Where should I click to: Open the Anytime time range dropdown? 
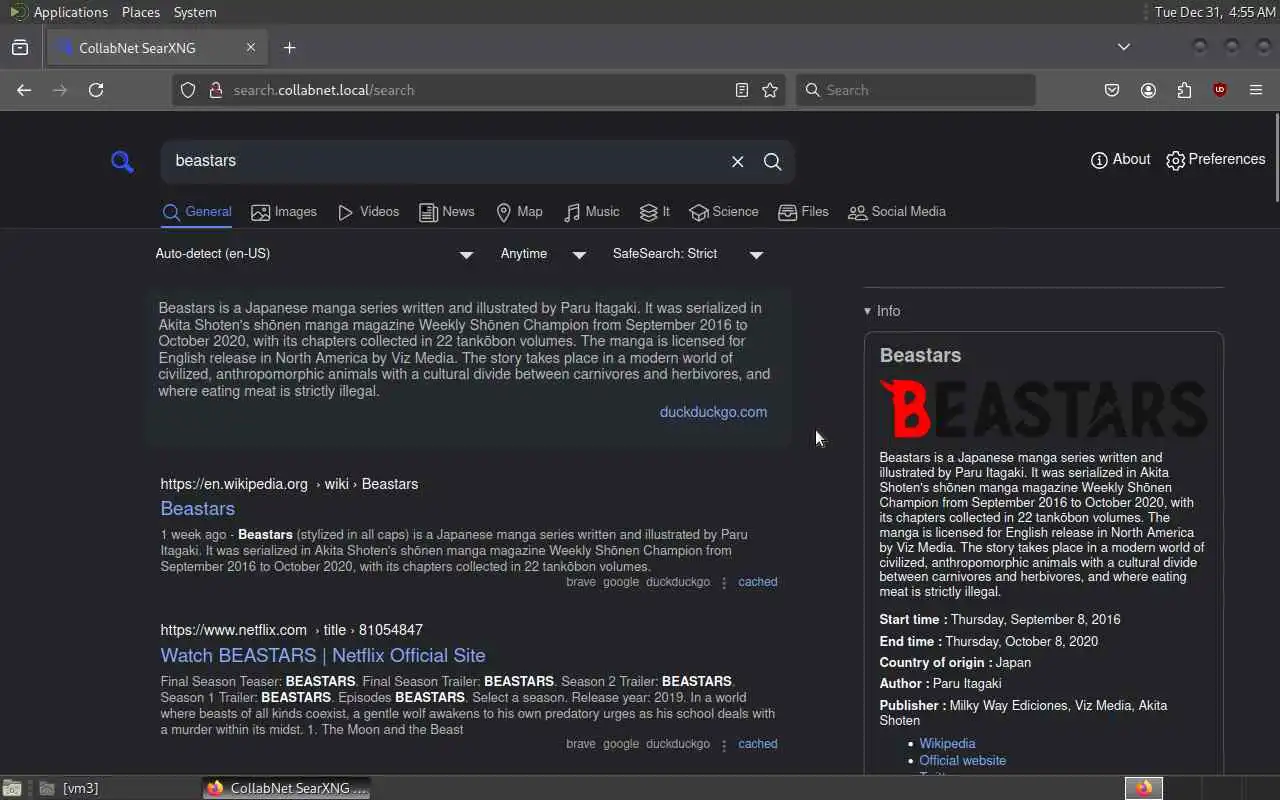point(543,254)
